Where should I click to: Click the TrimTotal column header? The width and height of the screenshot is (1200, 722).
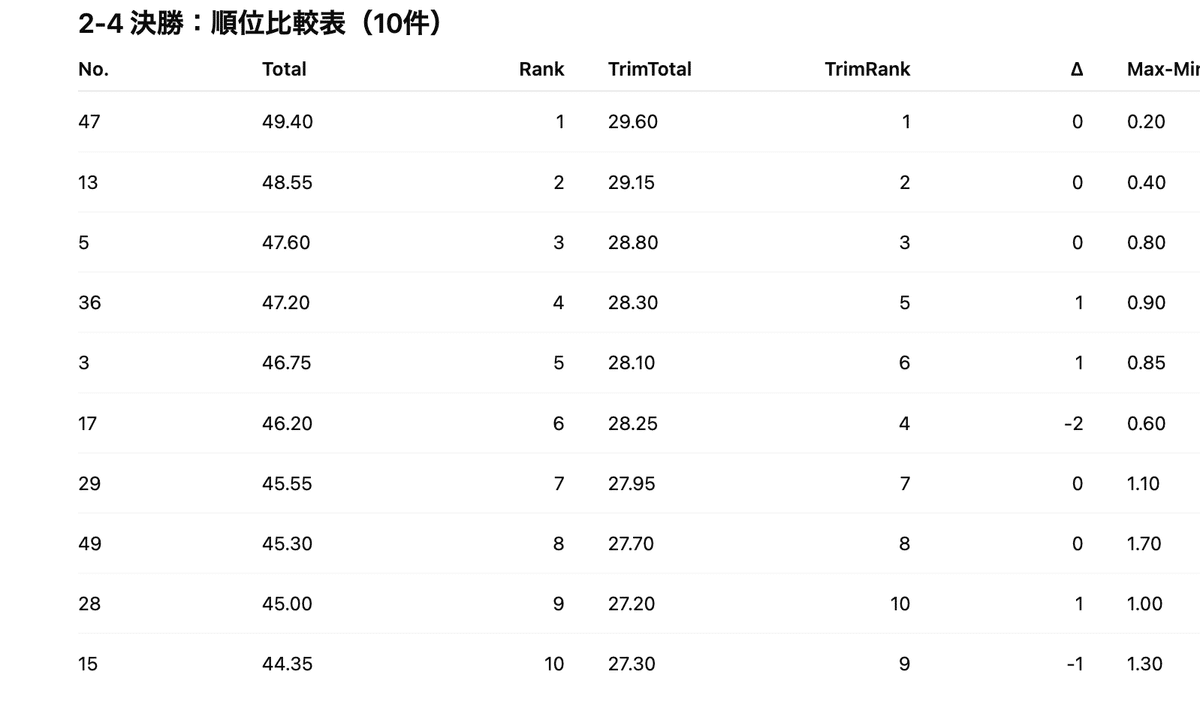click(649, 69)
